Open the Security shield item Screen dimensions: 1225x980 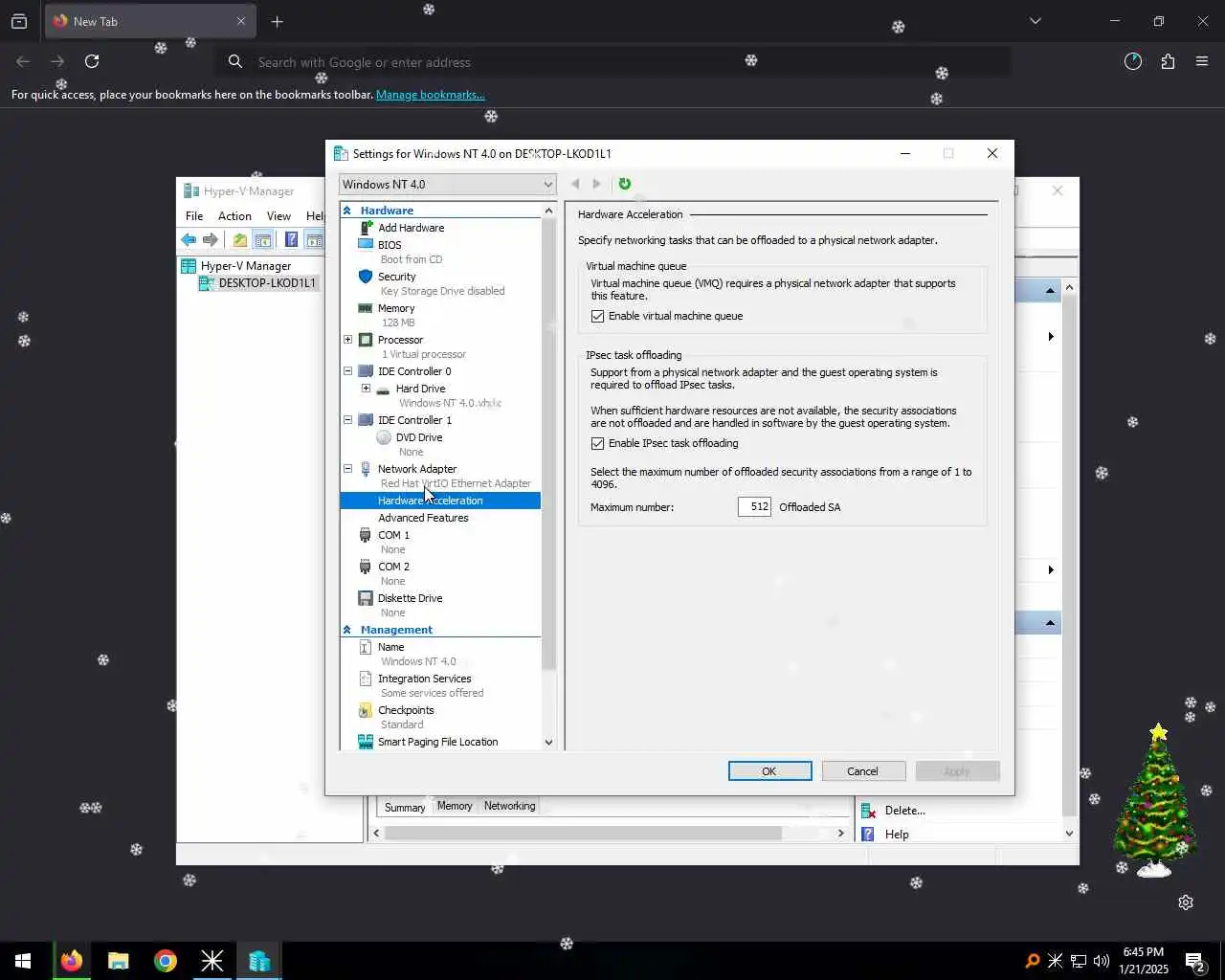[x=396, y=277]
